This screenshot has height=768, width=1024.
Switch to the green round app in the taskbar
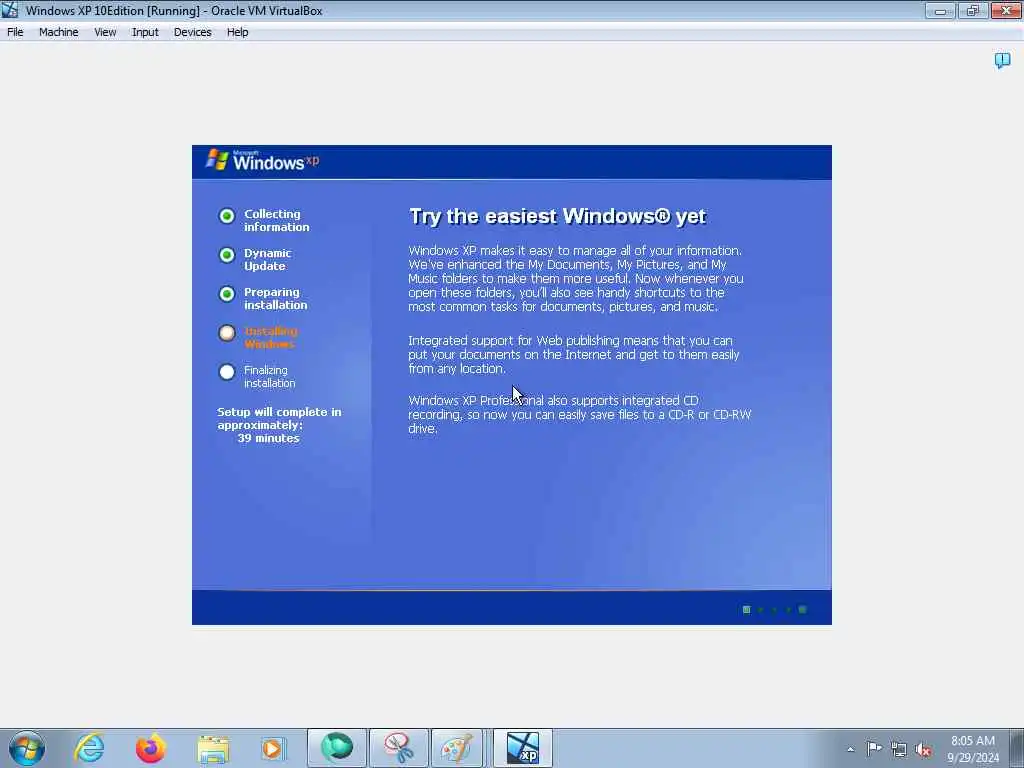337,748
